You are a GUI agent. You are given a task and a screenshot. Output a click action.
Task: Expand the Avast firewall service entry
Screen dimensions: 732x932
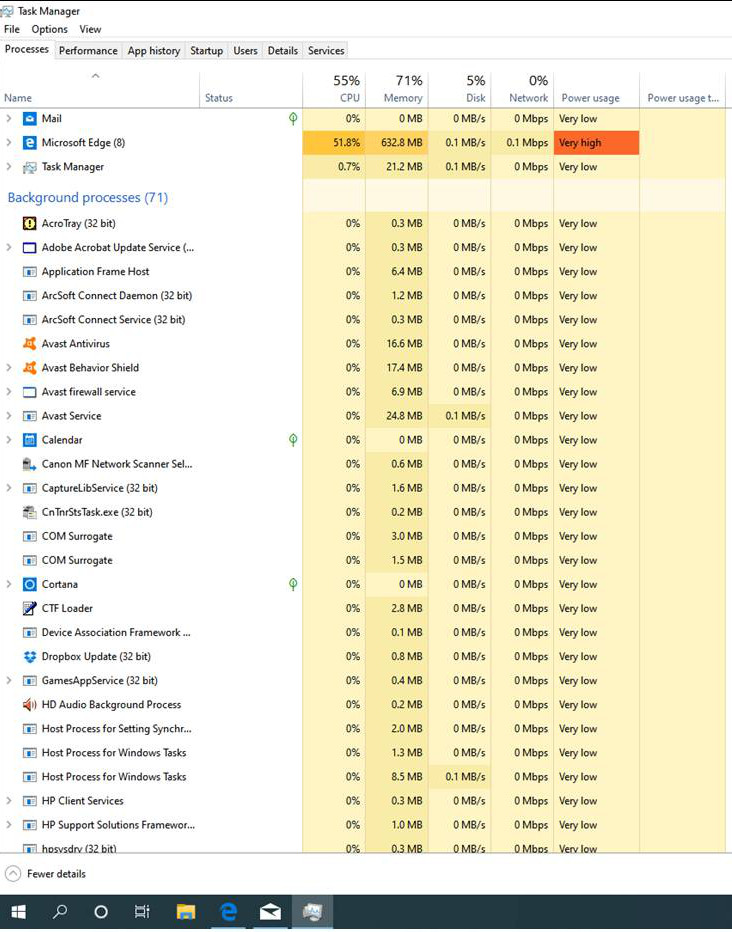tap(9, 392)
